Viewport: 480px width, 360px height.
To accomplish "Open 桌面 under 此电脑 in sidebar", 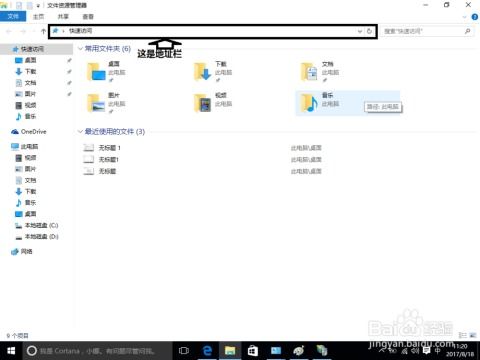I will click(x=30, y=214).
